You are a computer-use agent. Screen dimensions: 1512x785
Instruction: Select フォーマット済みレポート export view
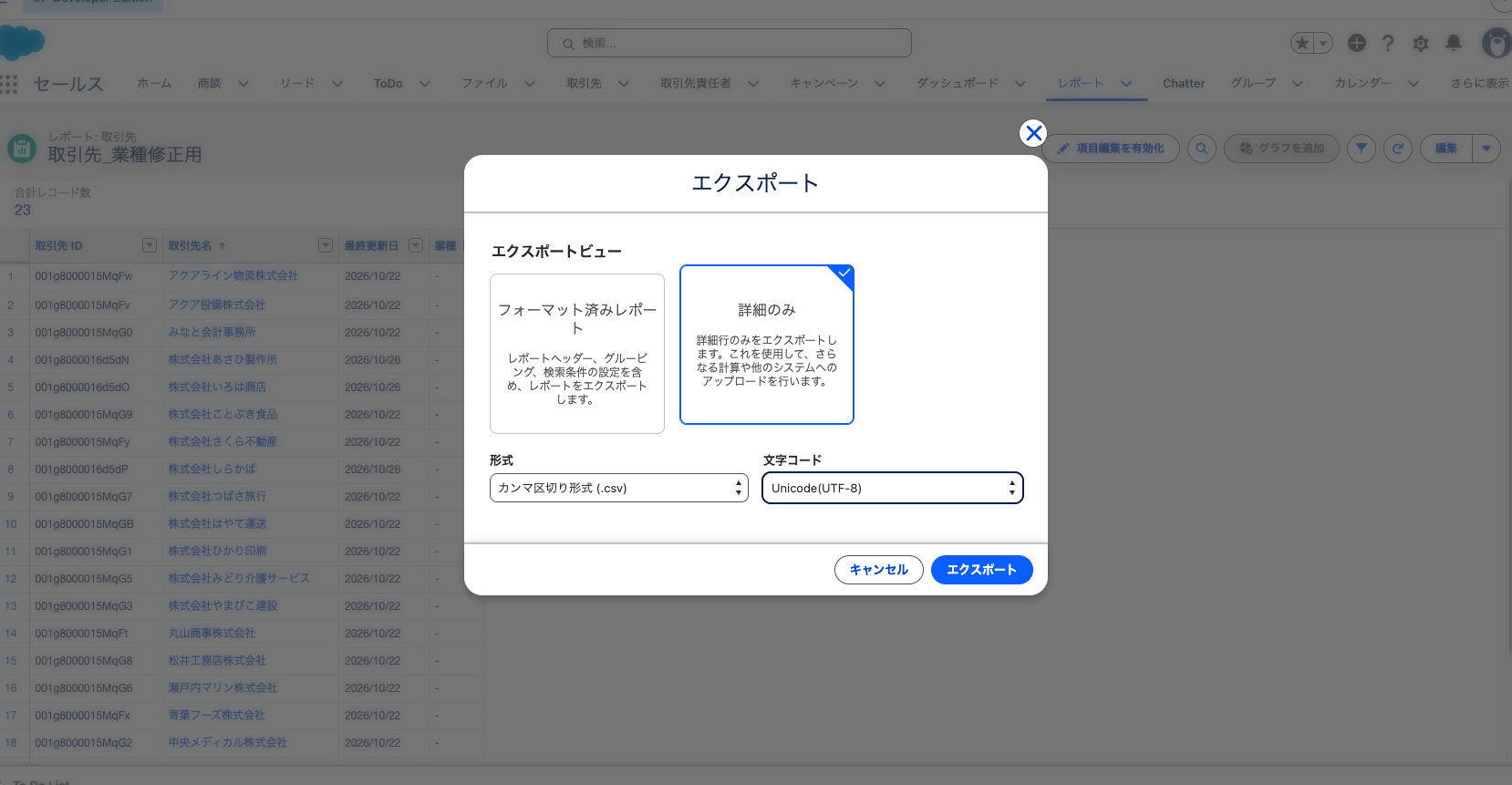[577, 354]
